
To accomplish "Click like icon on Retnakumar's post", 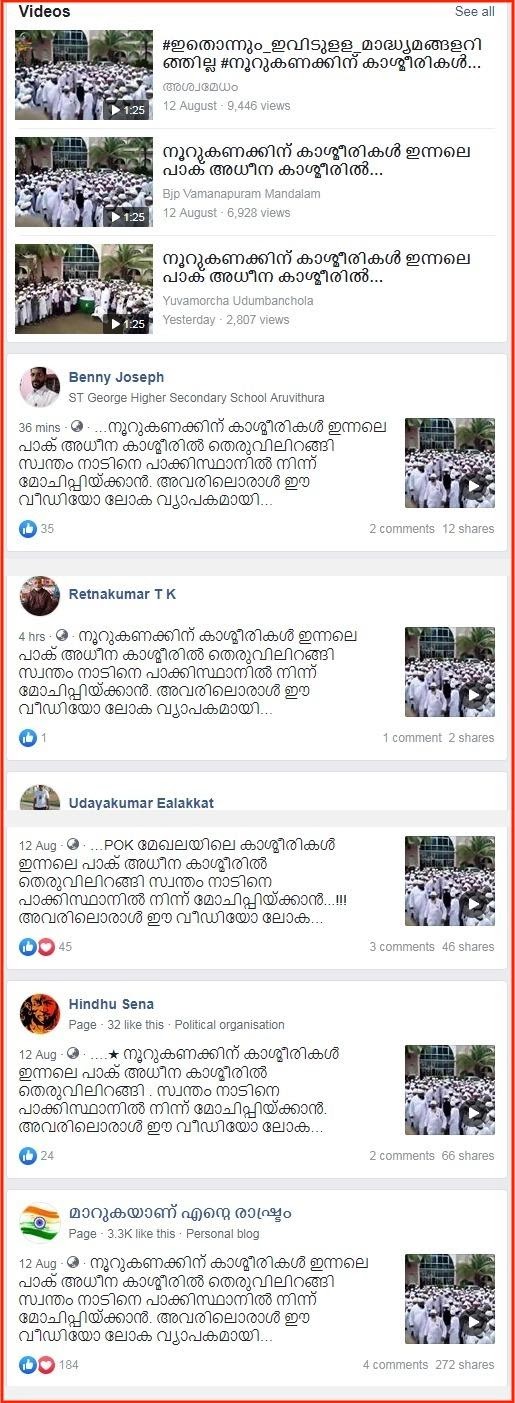I will (28, 738).
